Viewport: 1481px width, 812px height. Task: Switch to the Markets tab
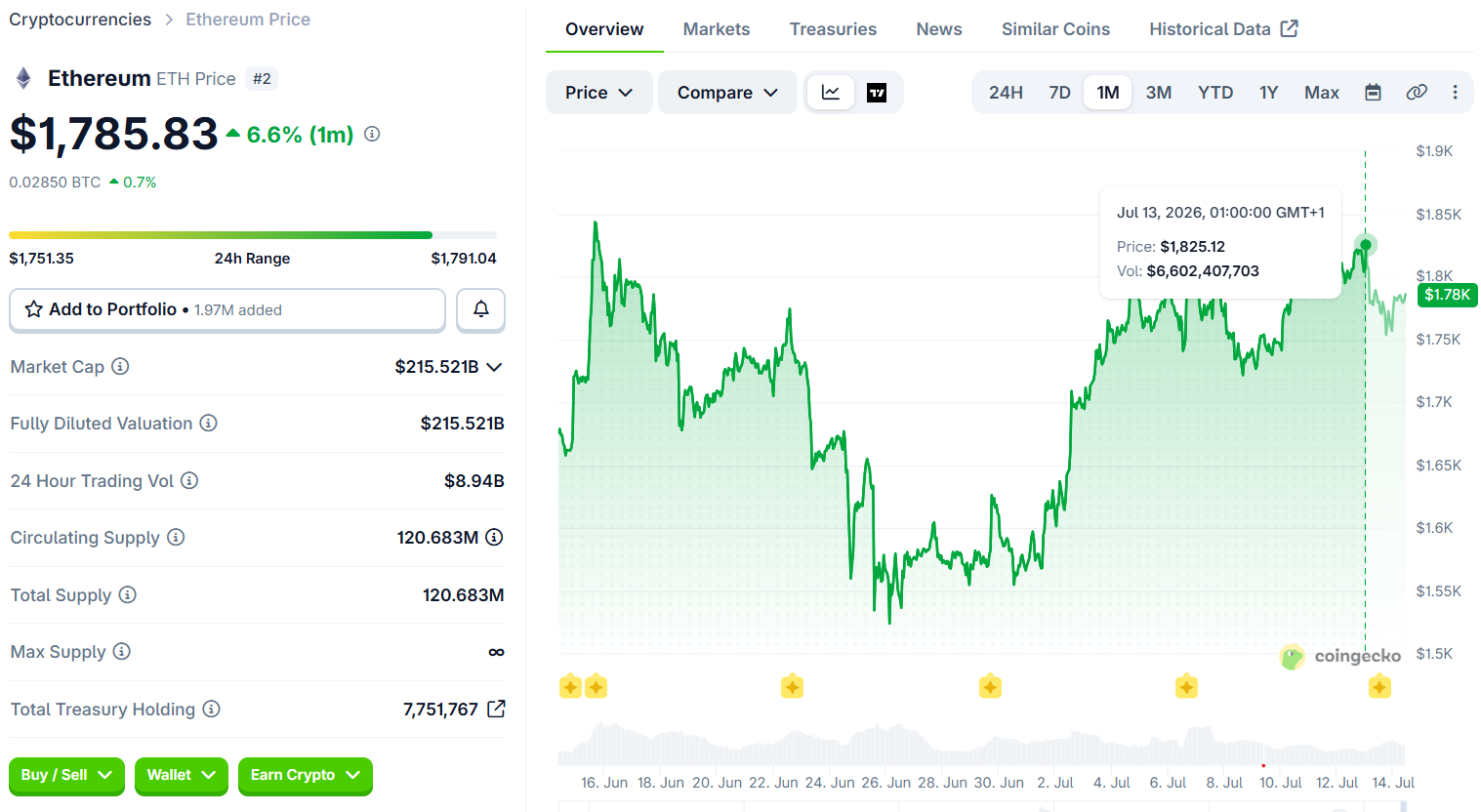[x=717, y=29]
